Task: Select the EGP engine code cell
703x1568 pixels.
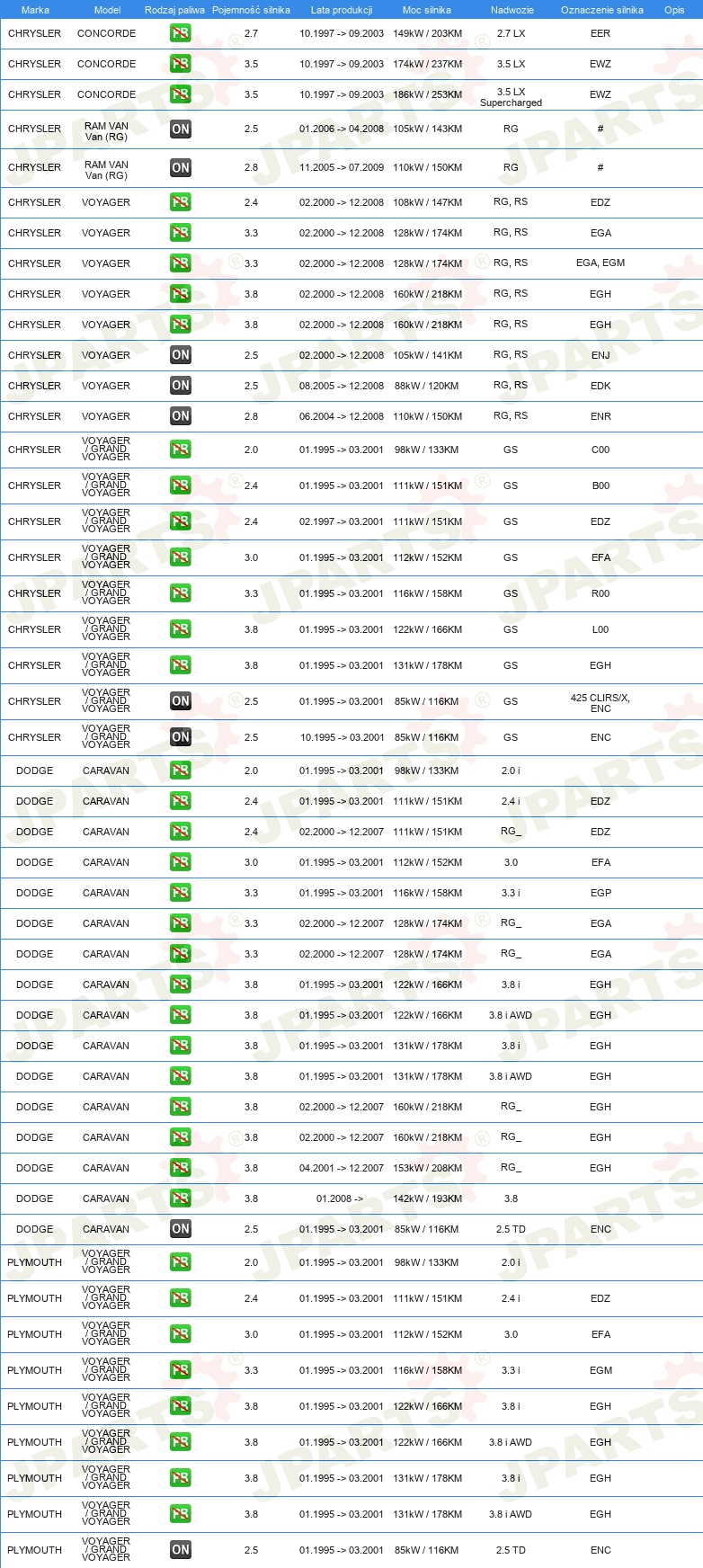Action: 601,893
